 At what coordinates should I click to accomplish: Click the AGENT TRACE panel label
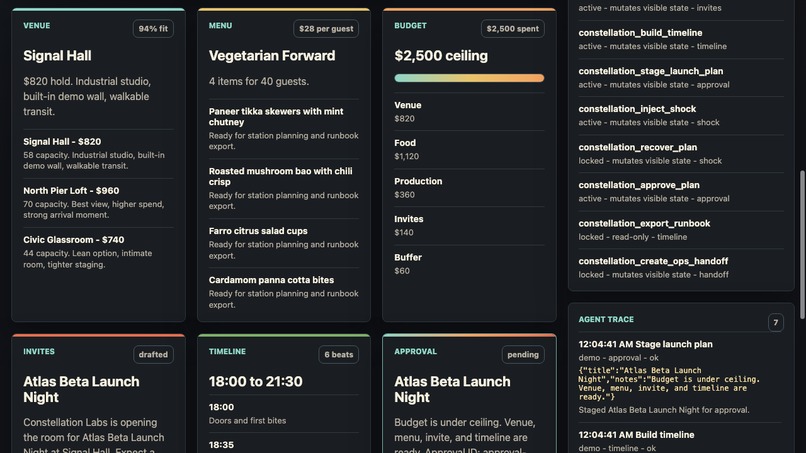[606, 319]
